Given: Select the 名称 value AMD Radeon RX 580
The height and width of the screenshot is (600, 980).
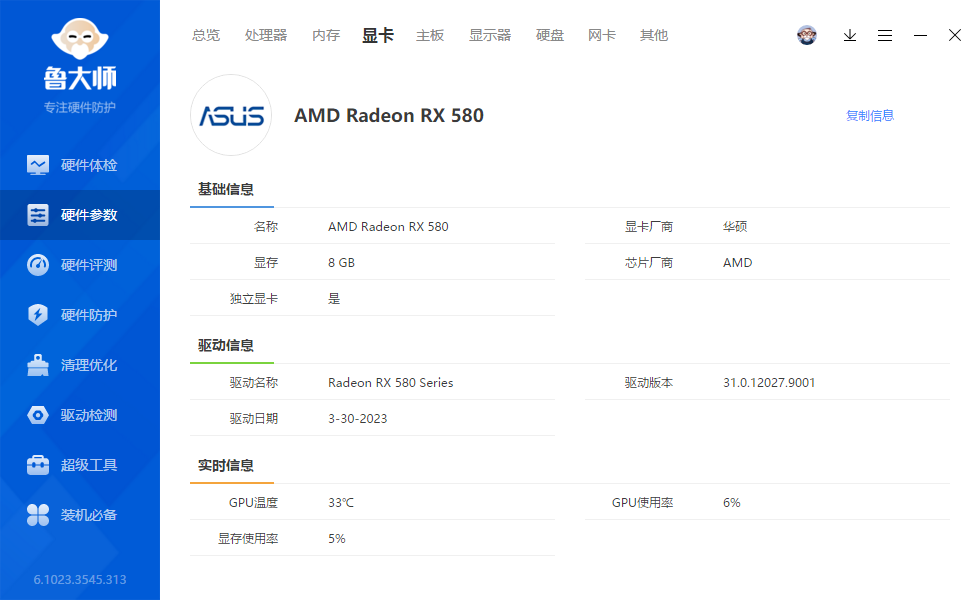Looking at the screenshot, I should [x=388, y=227].
